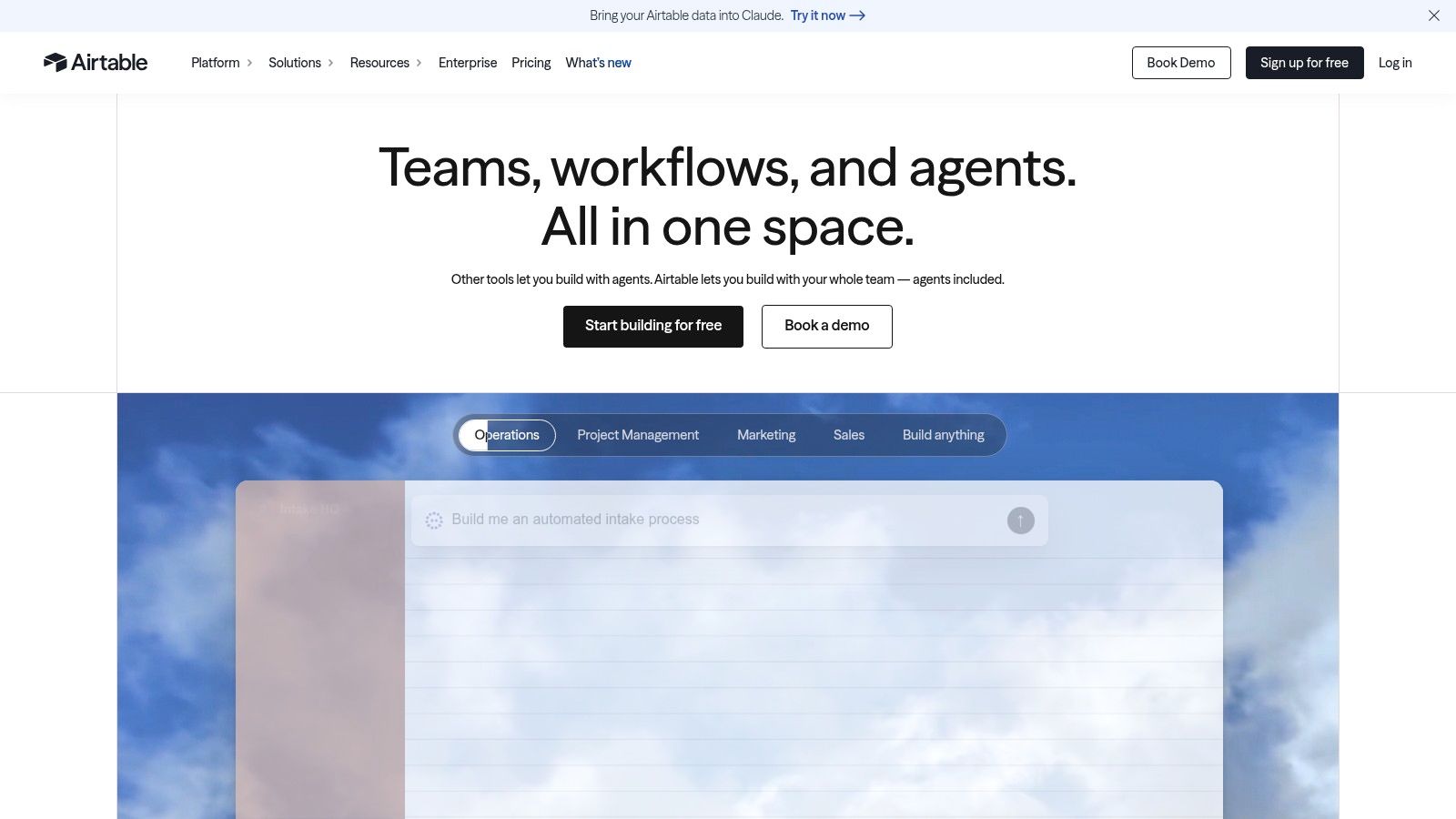The image size is (1456, 819).
Task: Open the What's new link
Action: (598, 63)
